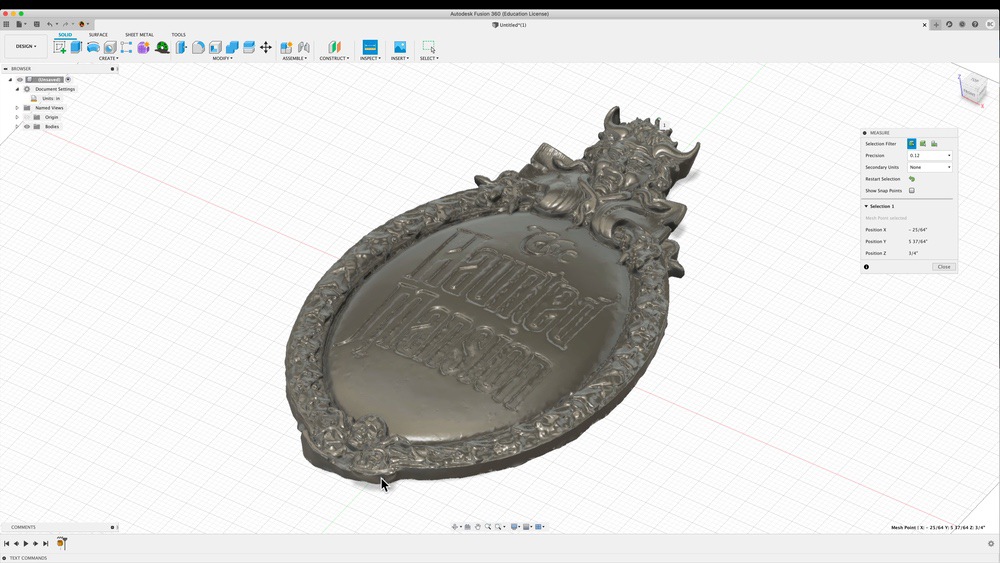Click the activate radio button beside Unsaved
The image size is (1000, 563).
68,80
